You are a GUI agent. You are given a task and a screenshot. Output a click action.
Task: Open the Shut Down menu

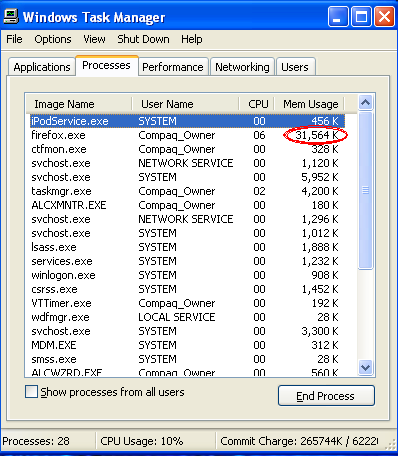click(x=143, y=39)
